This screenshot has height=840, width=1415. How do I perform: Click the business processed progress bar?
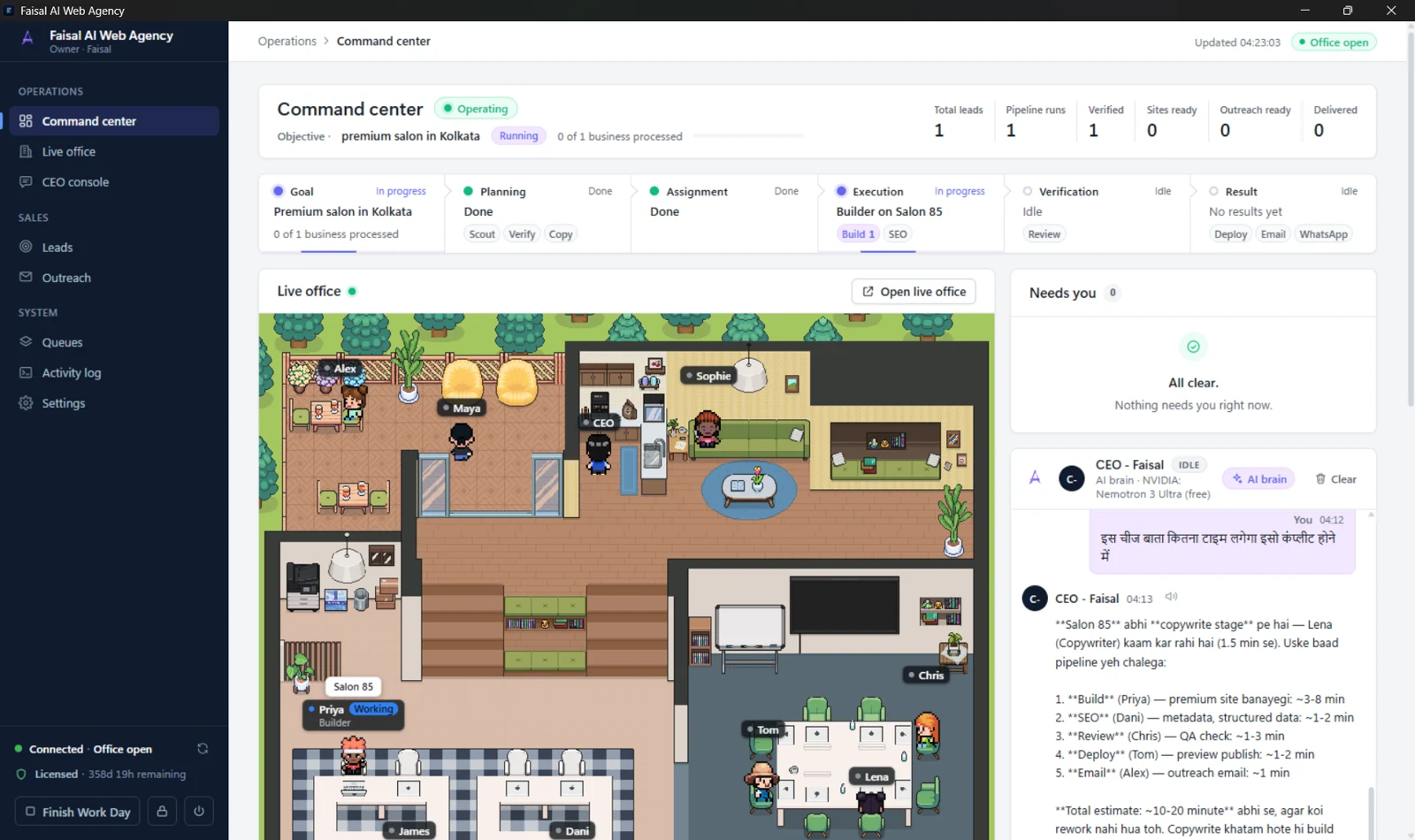tap(748, 136)
